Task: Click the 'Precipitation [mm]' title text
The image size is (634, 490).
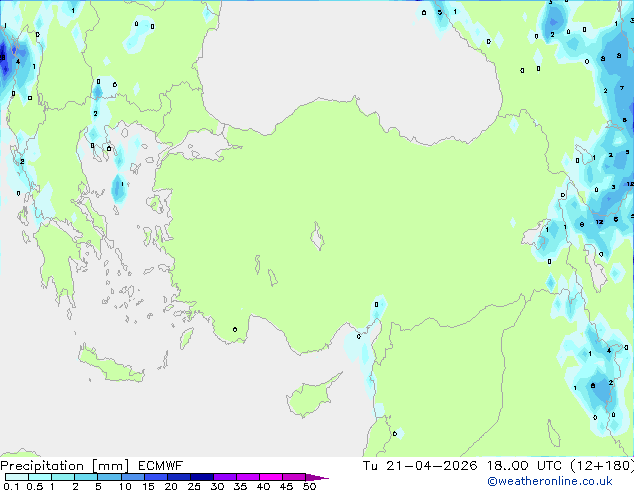Action: pos(65,466)
